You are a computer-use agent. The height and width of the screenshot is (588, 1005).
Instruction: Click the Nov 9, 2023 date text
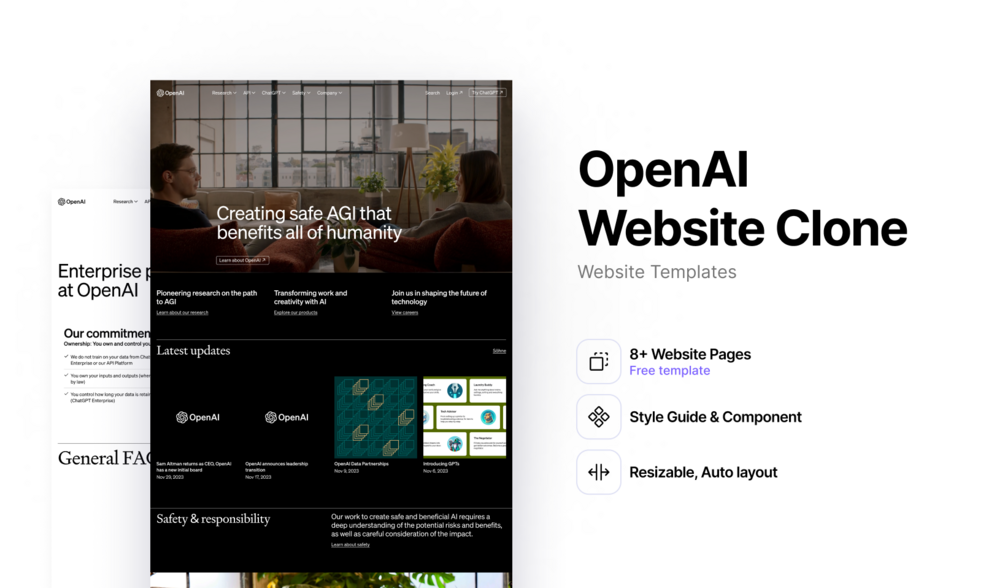click(346, 471)
